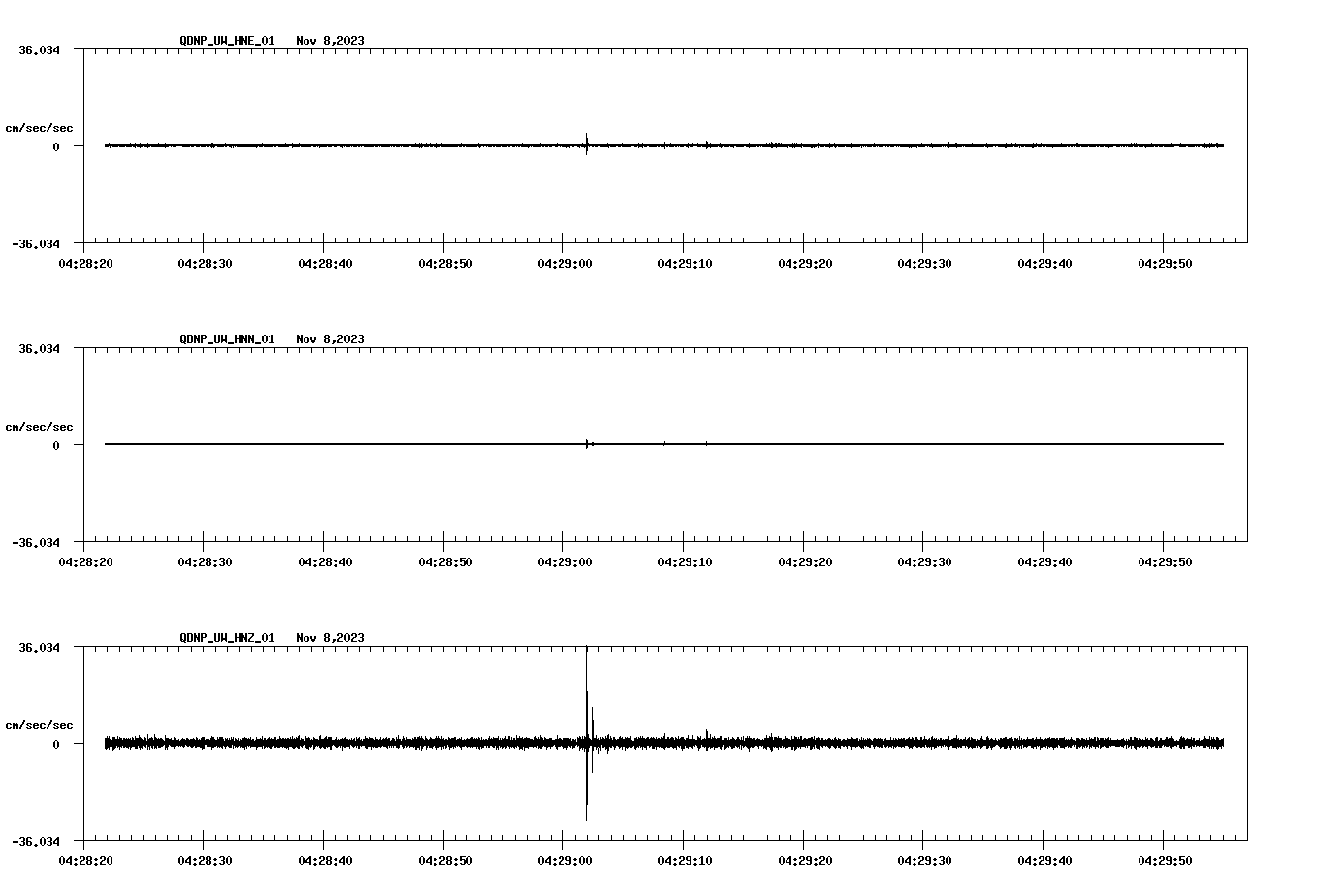The height and width of the screenshot is (896, 1317).
Task: Select 04:28:30 time label under HNN plot
Action: 205,561
